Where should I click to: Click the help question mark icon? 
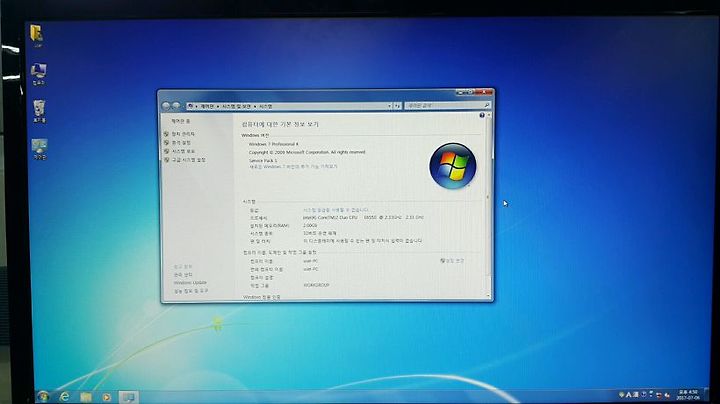click(482, 116)
